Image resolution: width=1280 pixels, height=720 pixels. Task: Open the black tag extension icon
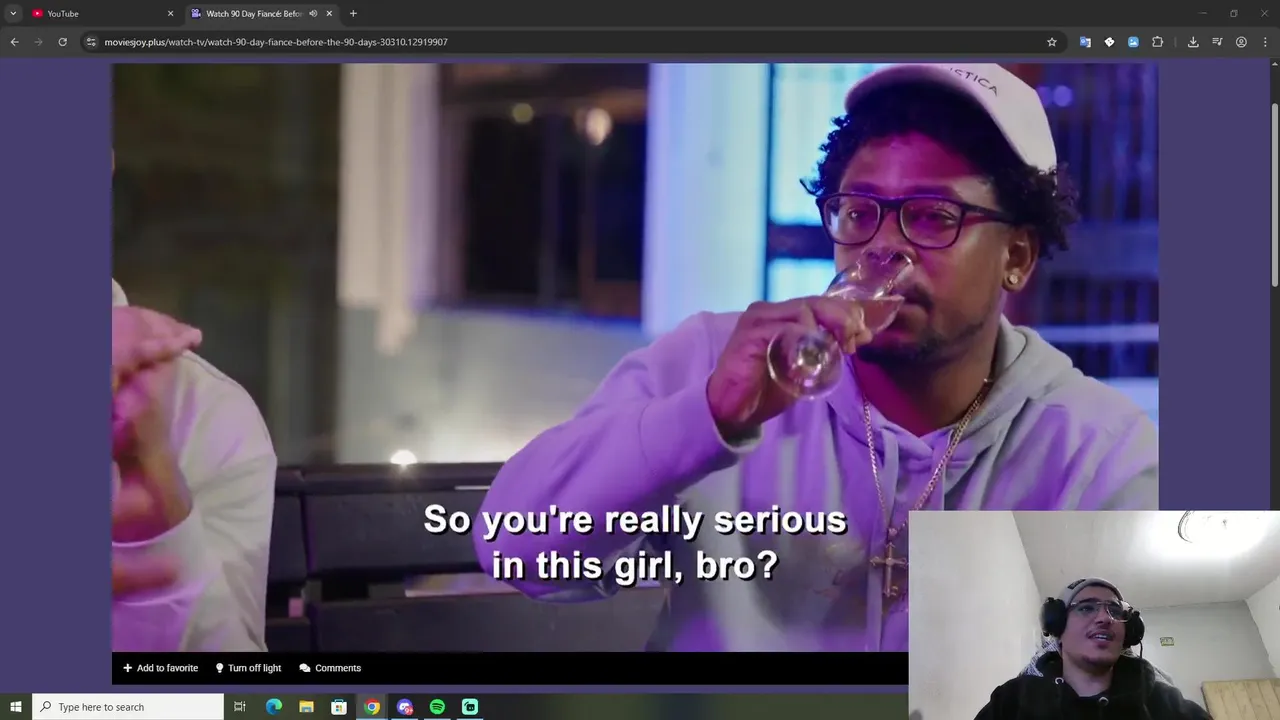point(1109,42)
